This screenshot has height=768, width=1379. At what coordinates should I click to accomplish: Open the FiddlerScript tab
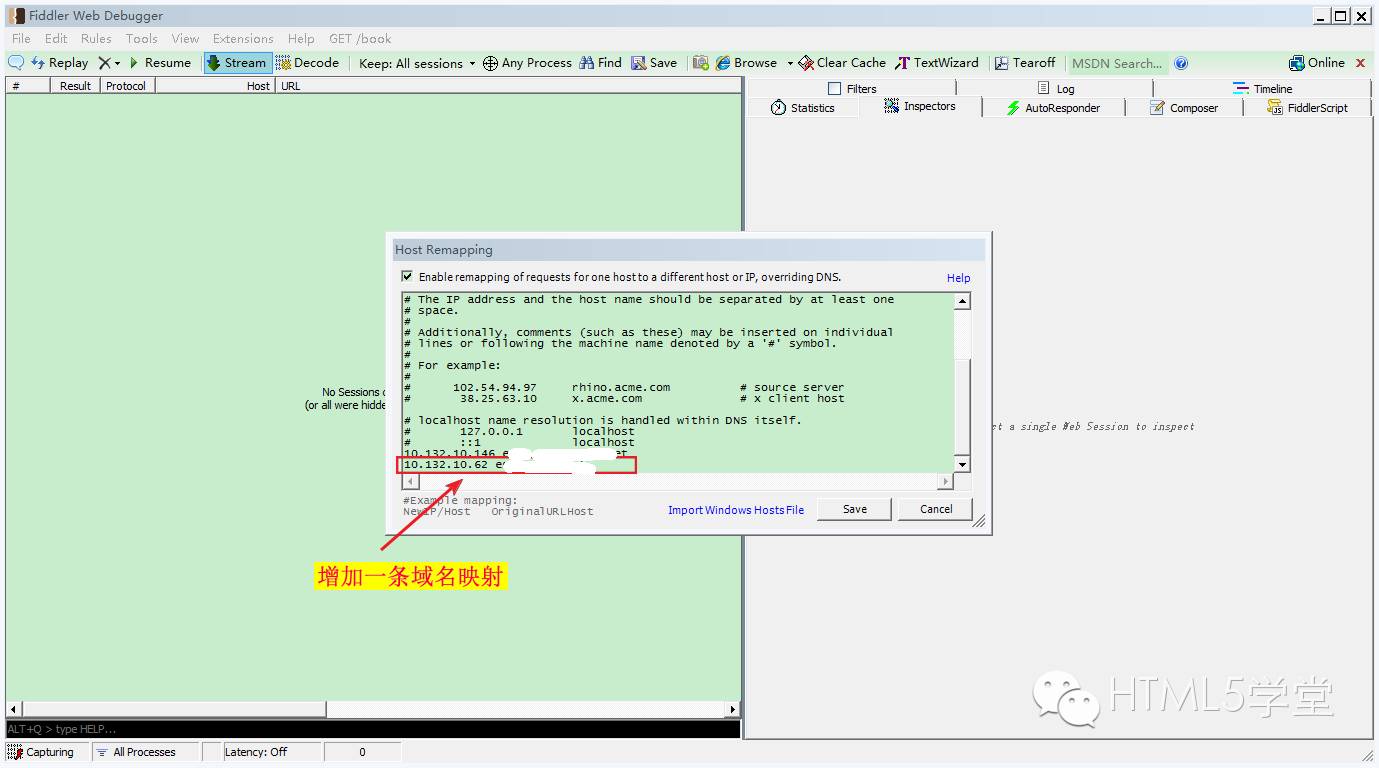point(1308,107)
